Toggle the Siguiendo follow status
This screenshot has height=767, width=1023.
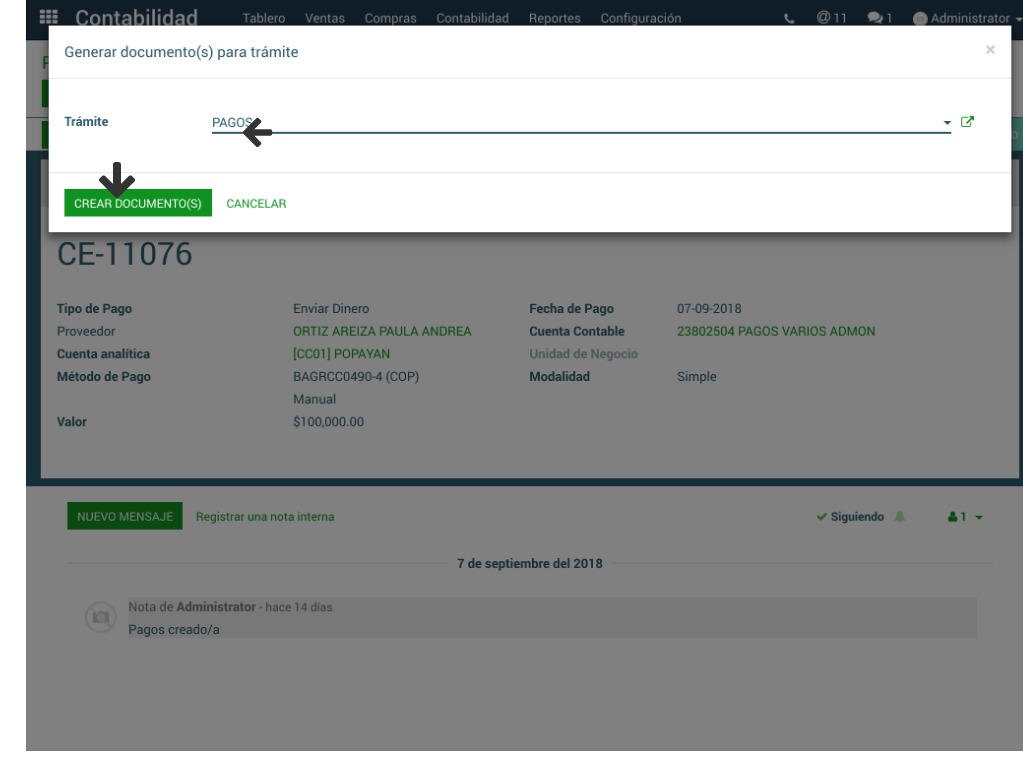pos(849,517)
